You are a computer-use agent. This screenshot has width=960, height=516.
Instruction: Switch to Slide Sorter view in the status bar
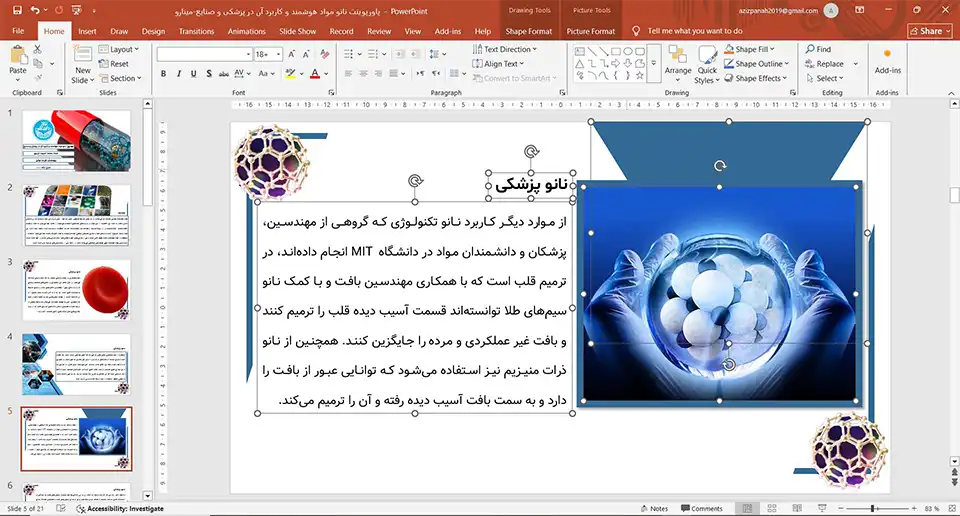771,509
